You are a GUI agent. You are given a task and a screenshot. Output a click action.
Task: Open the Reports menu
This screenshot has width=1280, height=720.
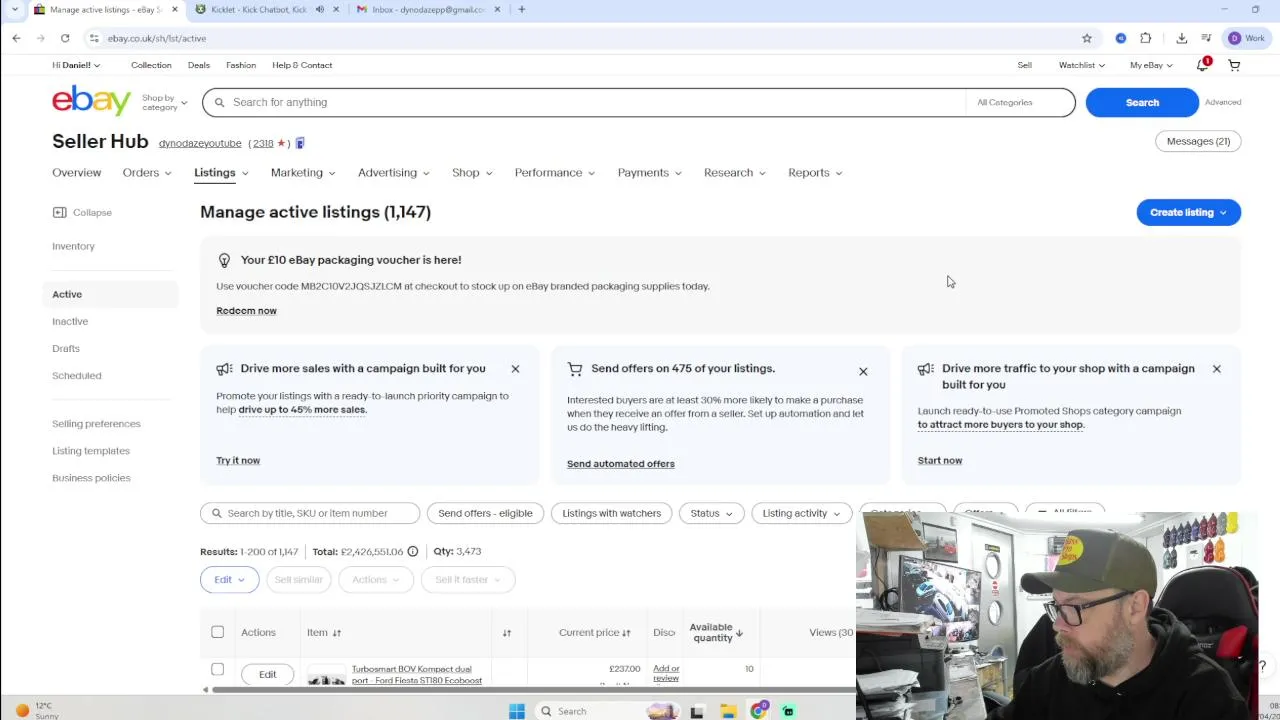815,173
